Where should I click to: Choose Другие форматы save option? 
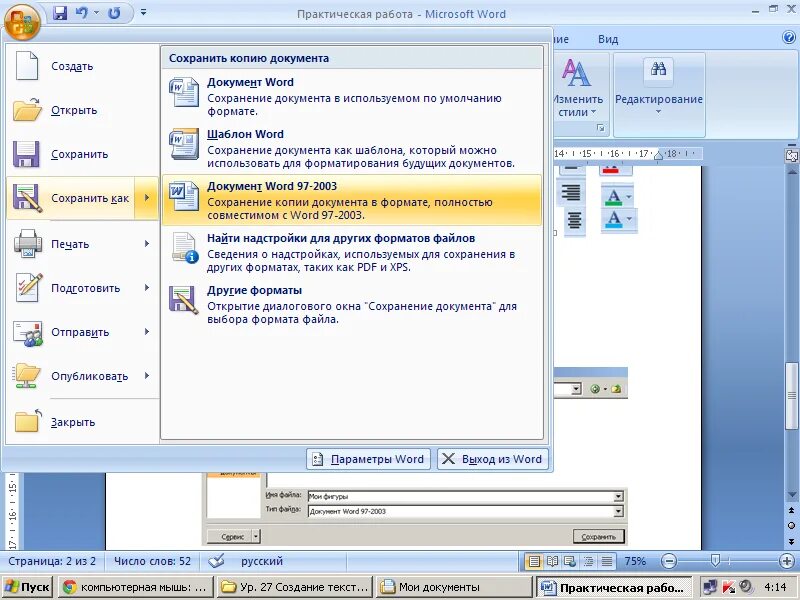point(352,304)
